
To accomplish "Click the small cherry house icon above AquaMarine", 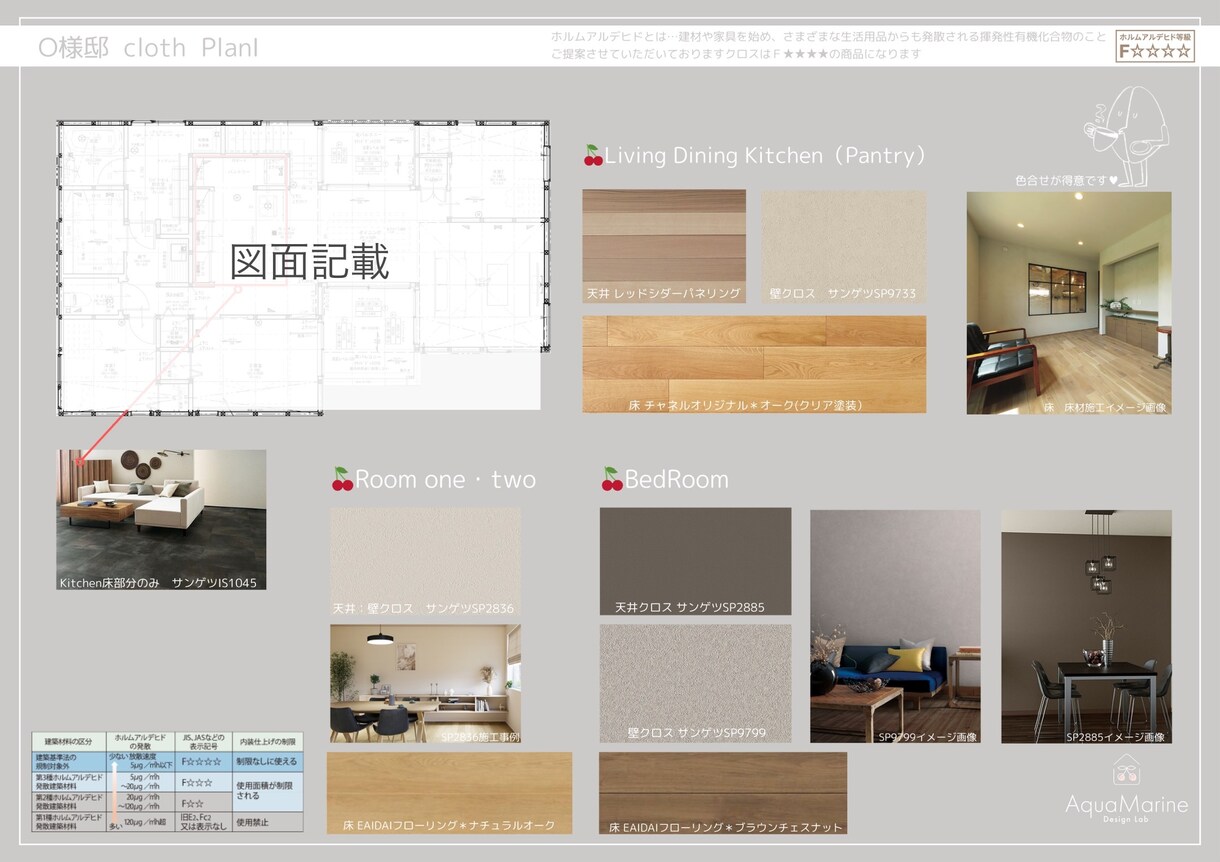I will [1127, 768].
